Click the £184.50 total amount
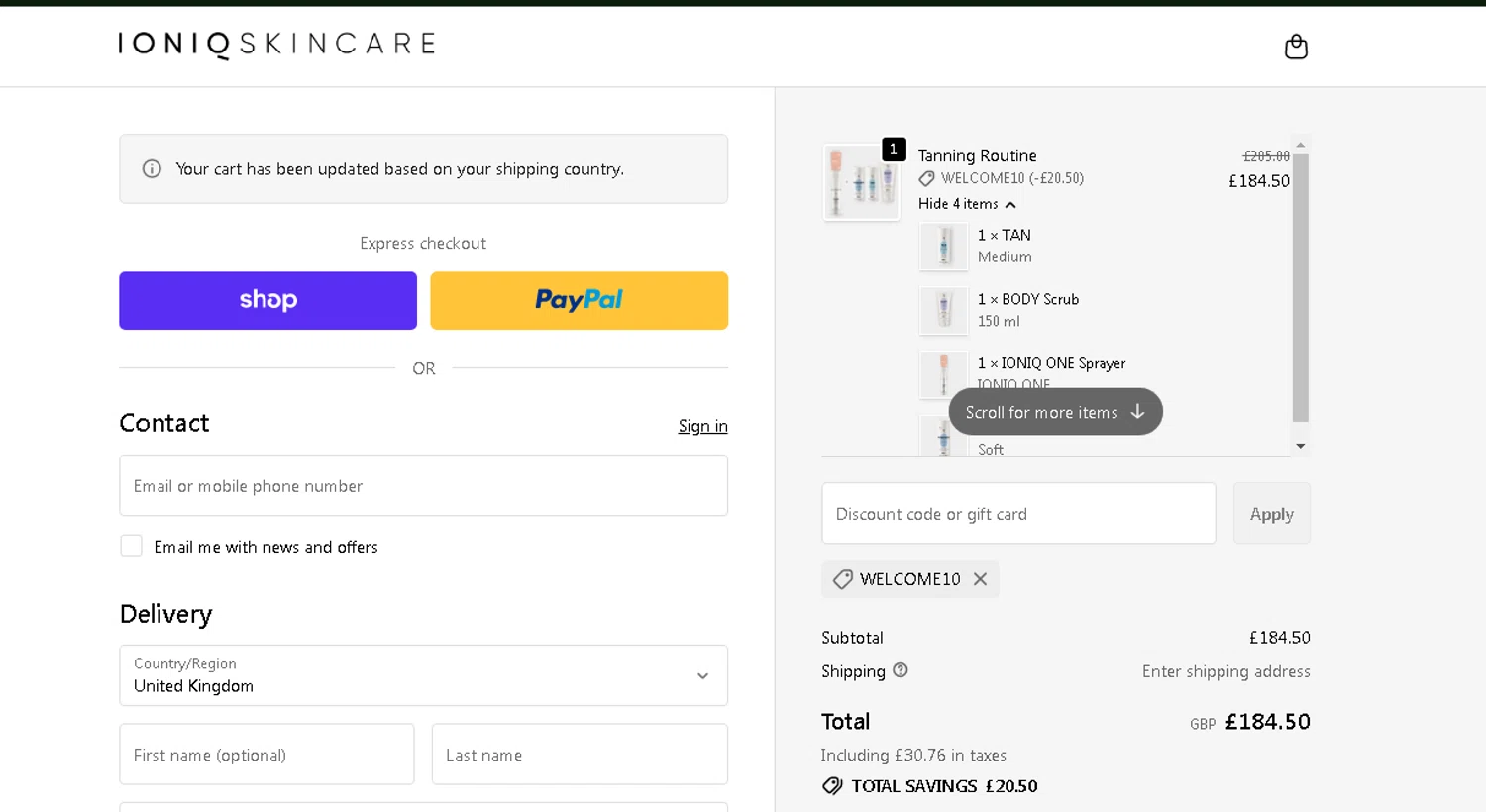The image size is (1486, 812). [1267, 722]
